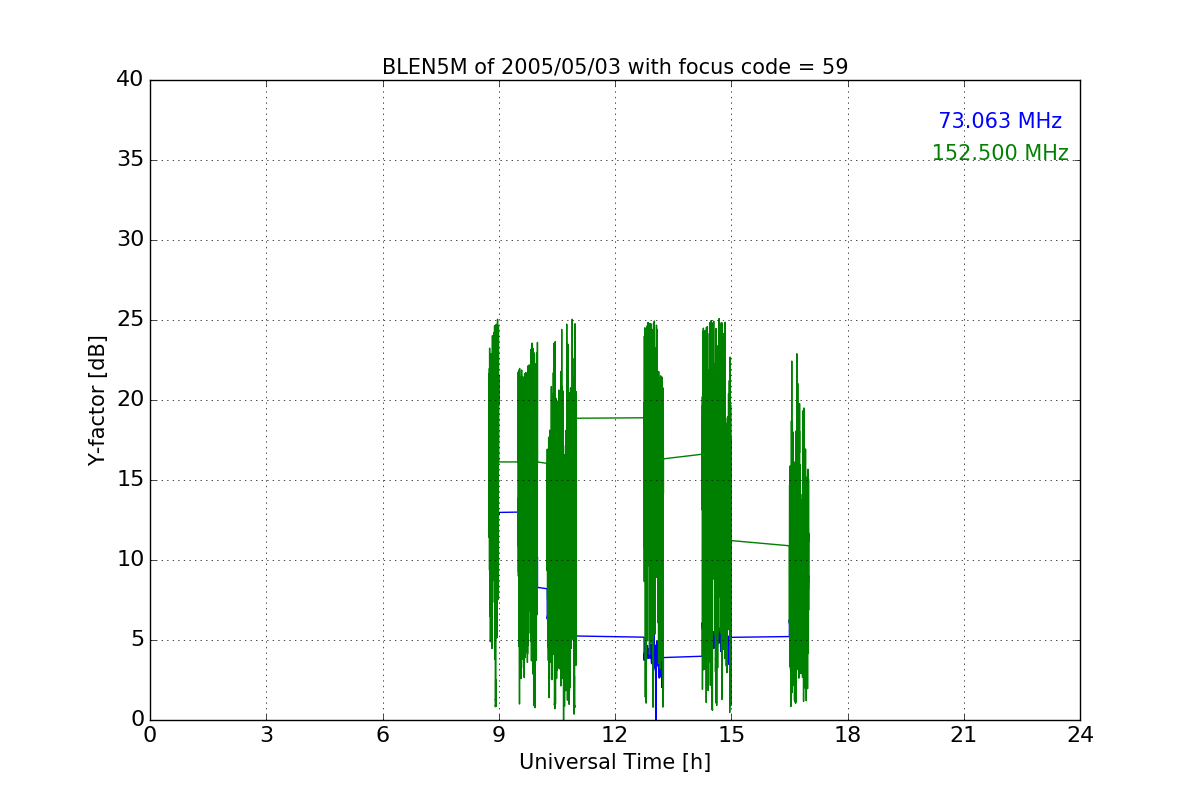Click x-axis tick label '18'
Screen dimensions: 1200x800
[848, 735]
